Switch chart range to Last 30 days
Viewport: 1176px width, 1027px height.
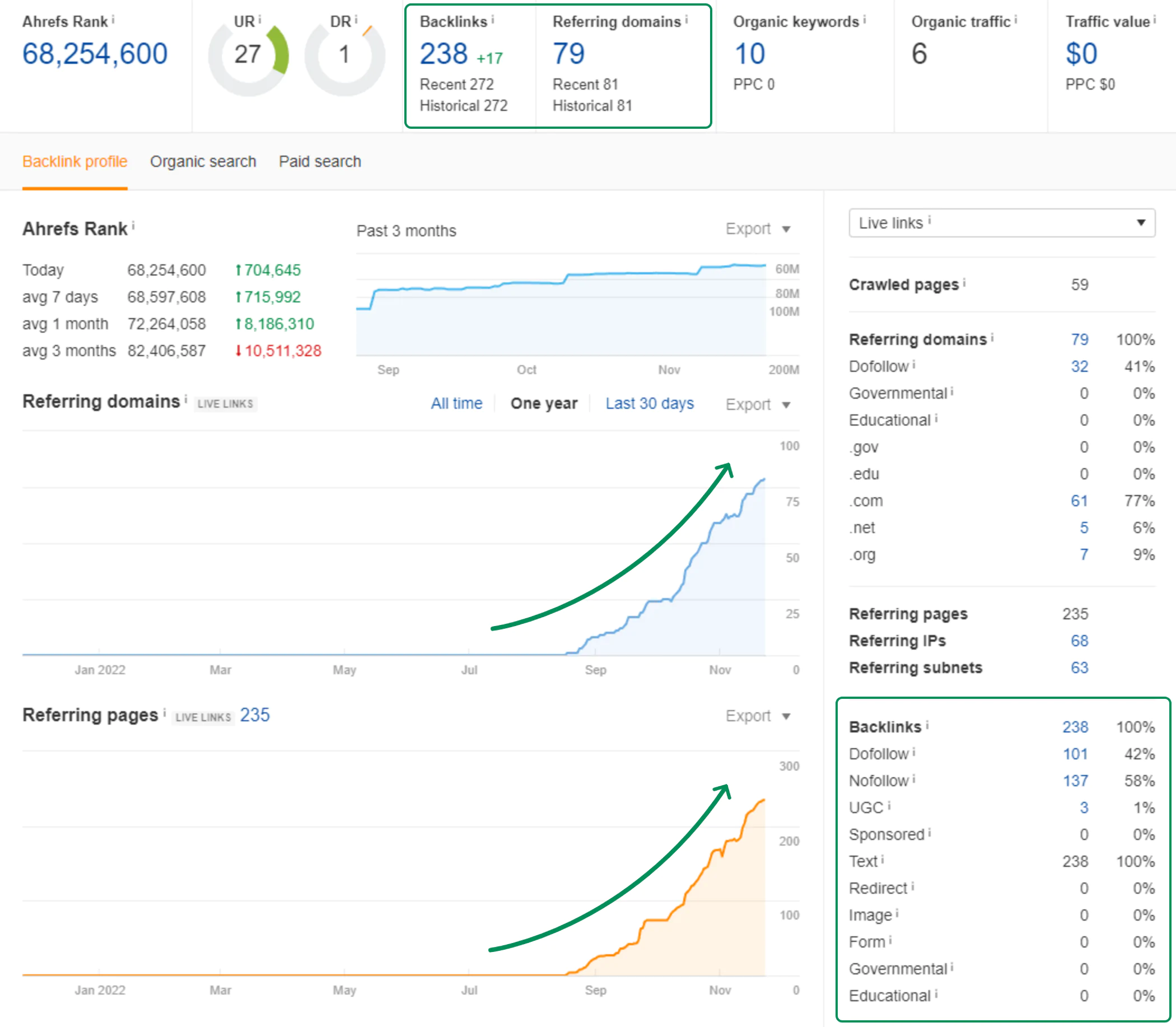tap(650, 403)
